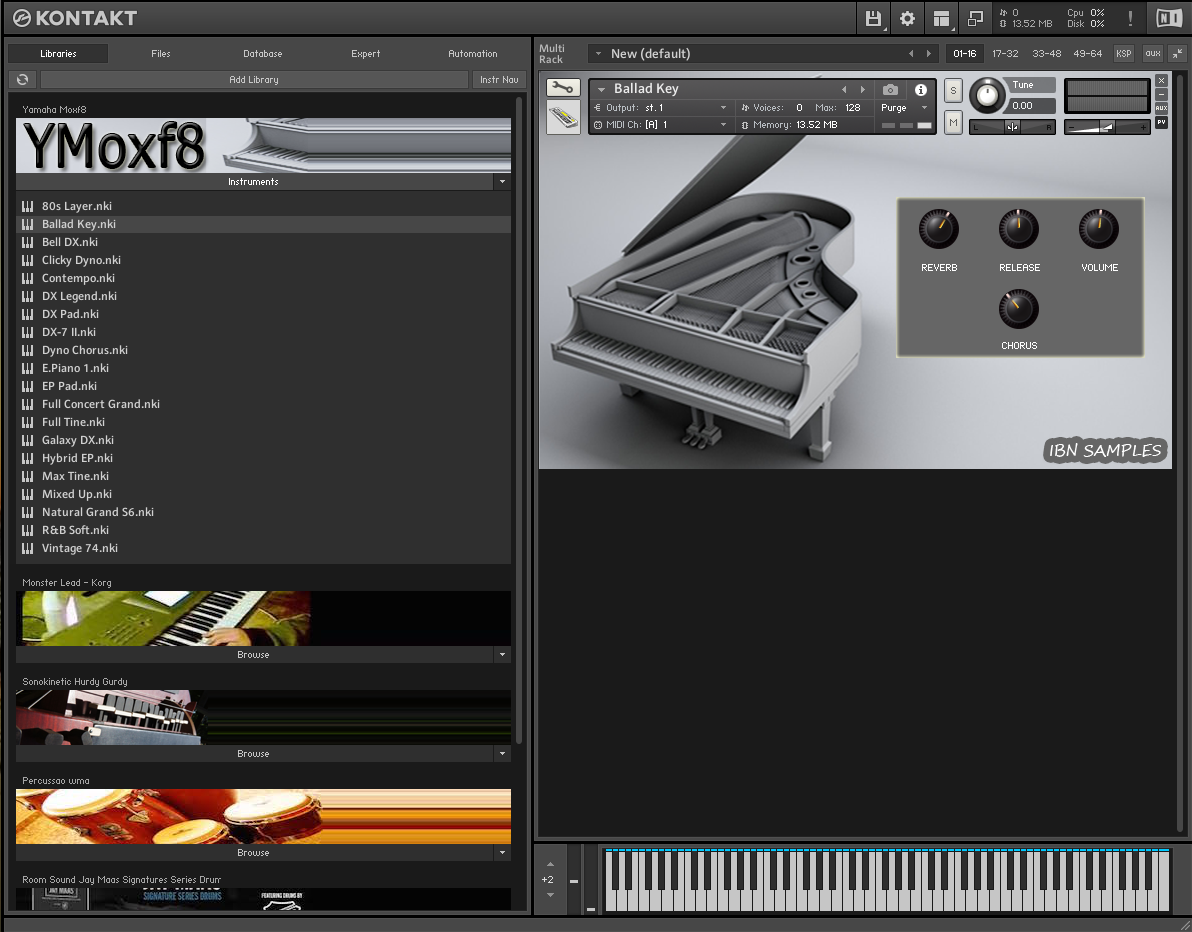Image resolution: width=1192 pixels, height=932 pixels.
Task: Toggle the instrument's small AUX button
Action: (x=1161, y=108)
